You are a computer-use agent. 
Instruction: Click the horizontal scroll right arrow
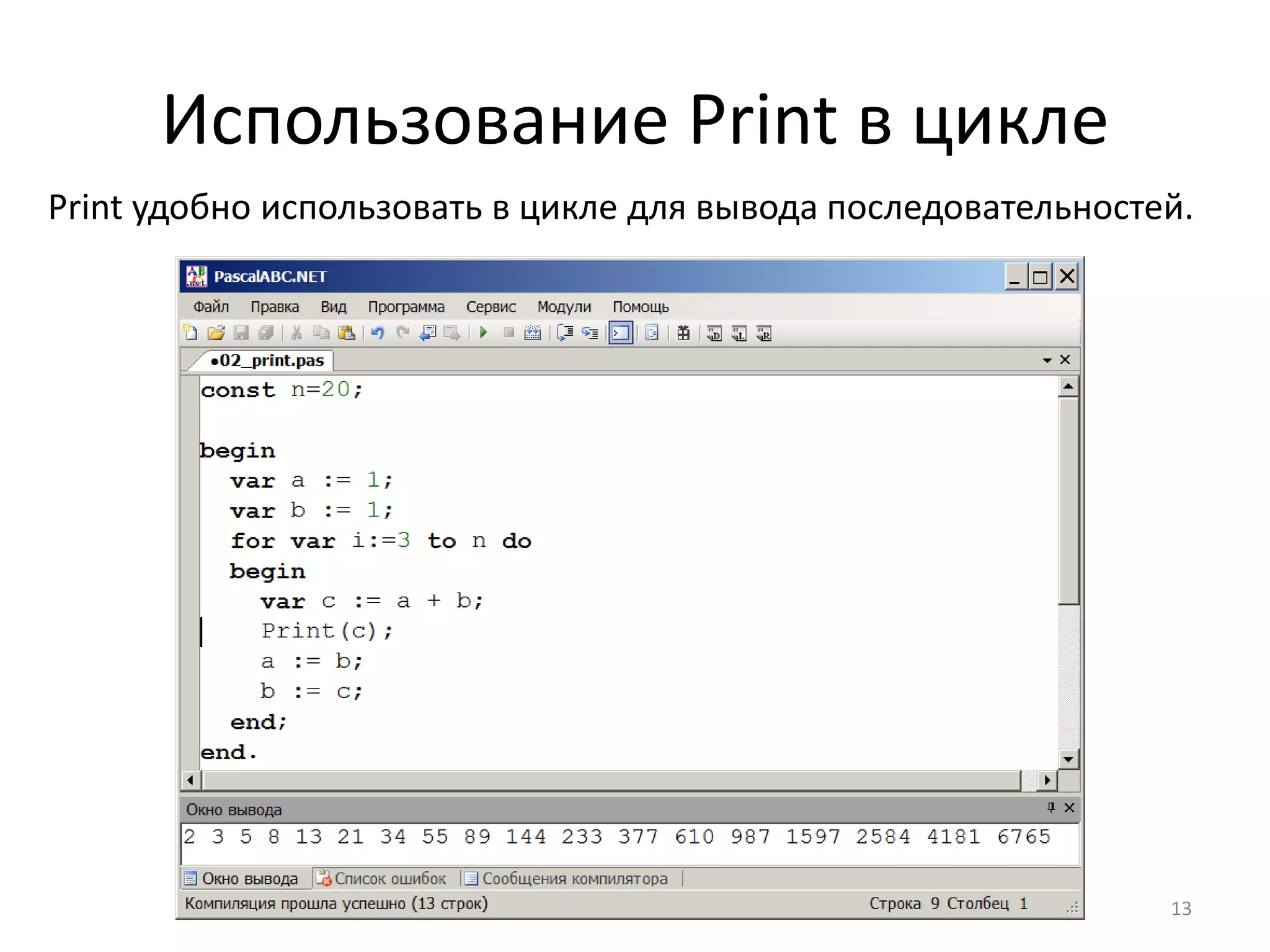click(1047, 780)
